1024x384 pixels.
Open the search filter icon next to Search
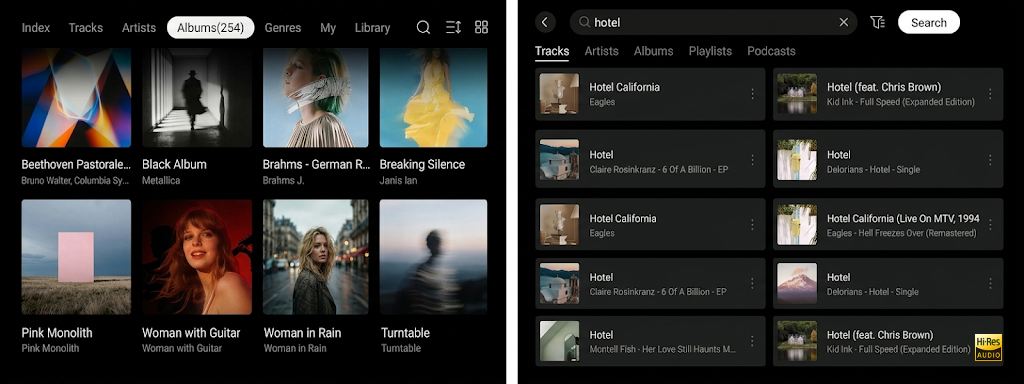point(878,22)
